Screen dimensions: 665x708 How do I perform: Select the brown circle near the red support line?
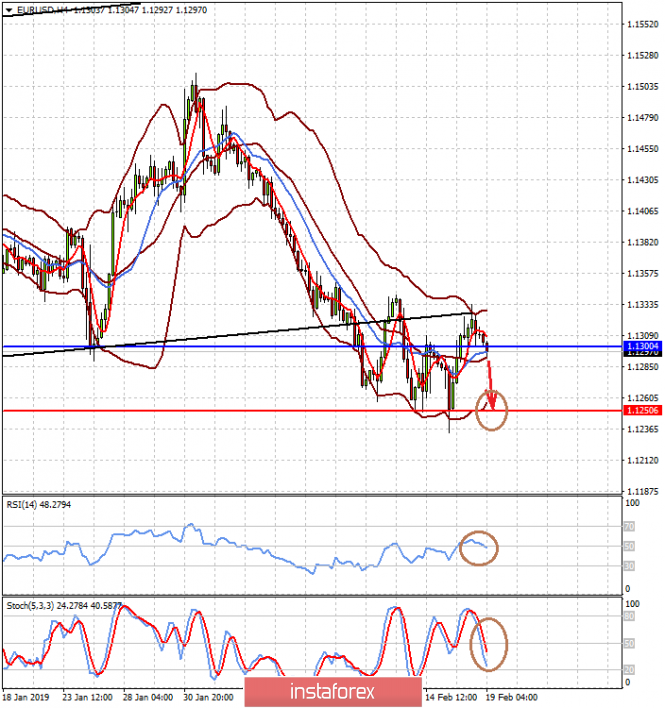(x=492, y=410)
